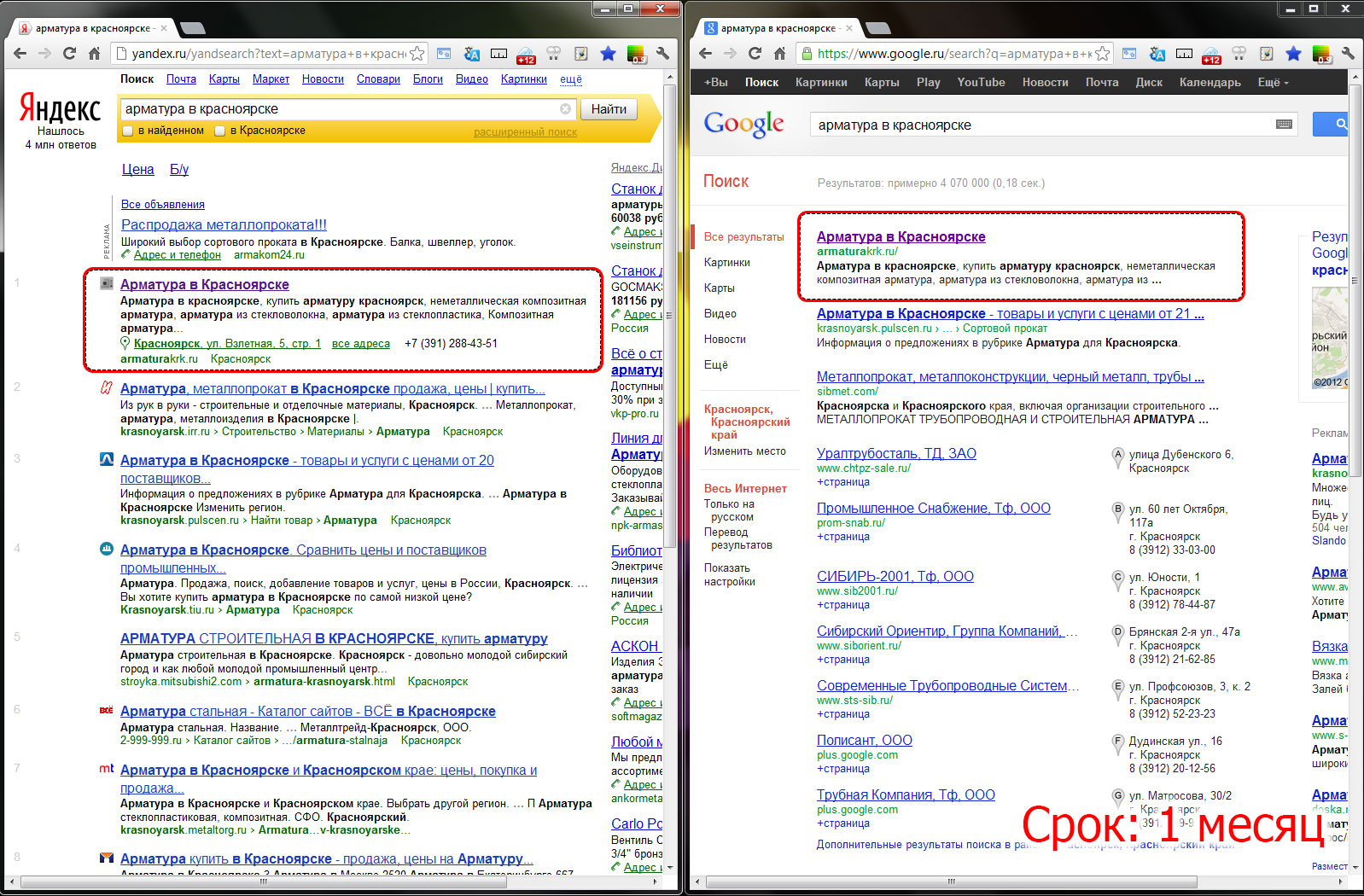This screenshot has height=896, width=1364.
Task: Click 'Перевод результатов' in the Google sidebar
Action: tap(738, 538)
